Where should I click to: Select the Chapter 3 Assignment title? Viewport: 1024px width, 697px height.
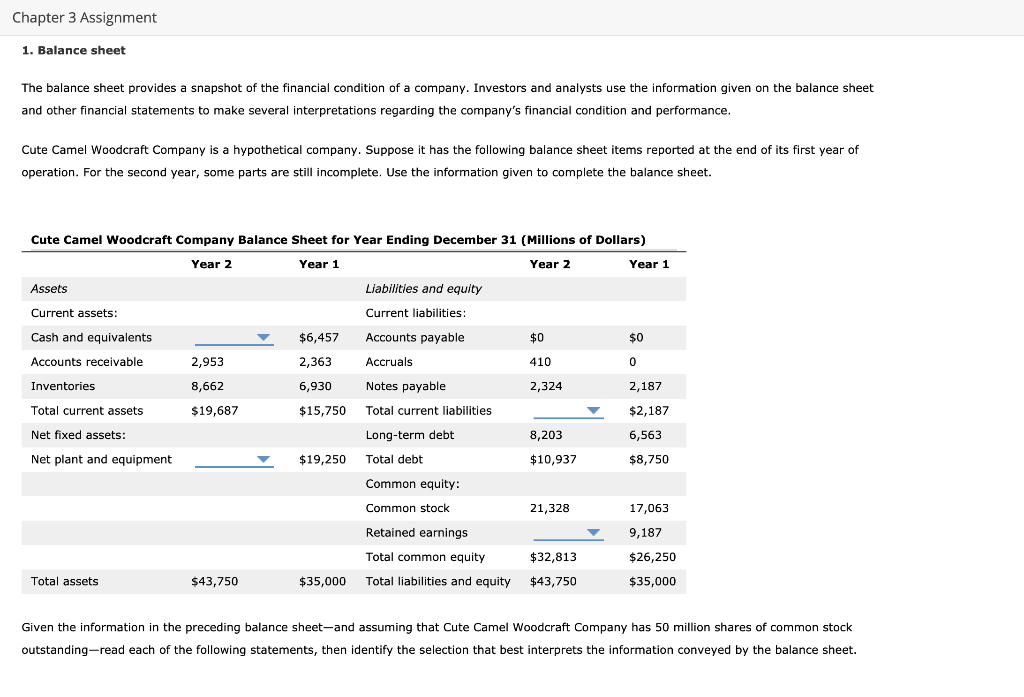(86, 17)
